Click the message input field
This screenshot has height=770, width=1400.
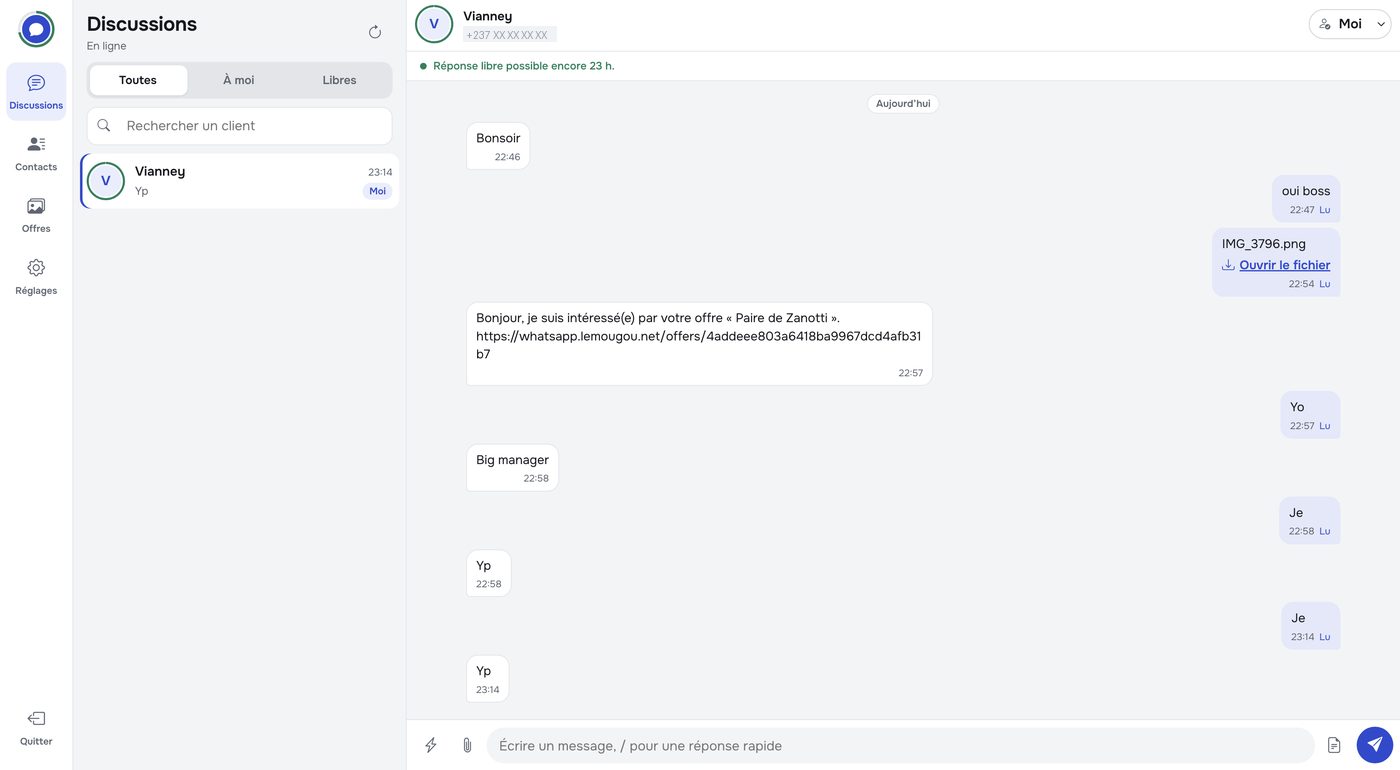[900, 745]
